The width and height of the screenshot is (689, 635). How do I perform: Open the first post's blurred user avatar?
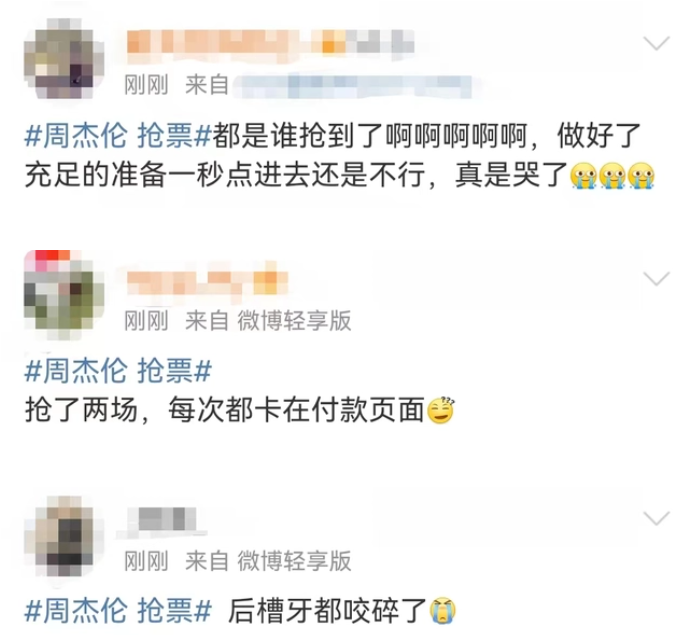[64, 58]
